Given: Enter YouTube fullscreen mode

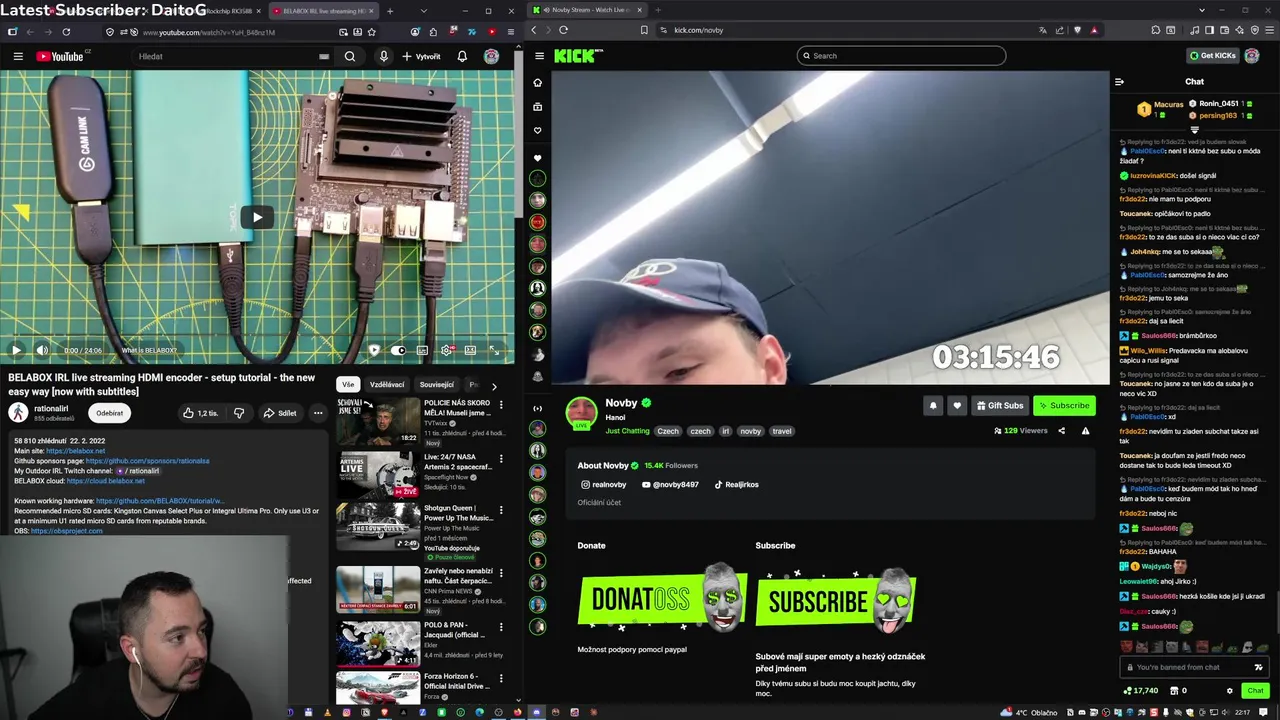Looking at the screenshot, I should coord(494,350).
